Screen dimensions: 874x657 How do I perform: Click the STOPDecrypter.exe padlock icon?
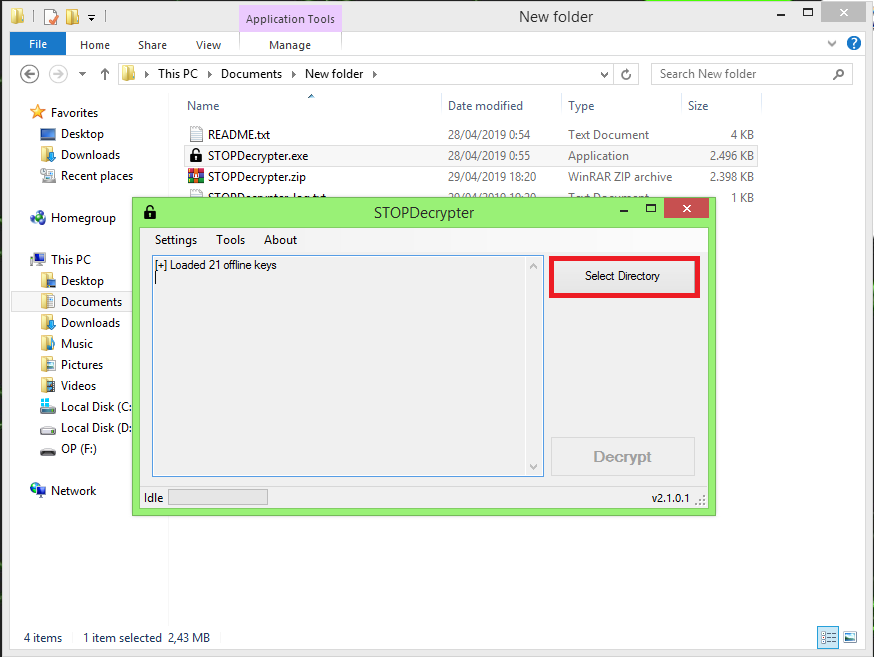coord(196,155)
